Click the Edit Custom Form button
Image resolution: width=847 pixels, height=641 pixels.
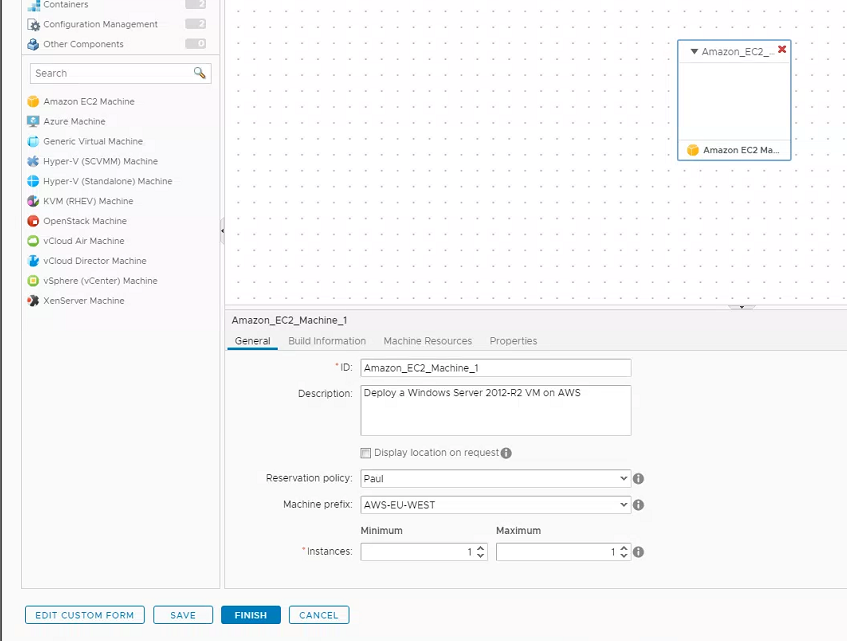pos(85,615)
